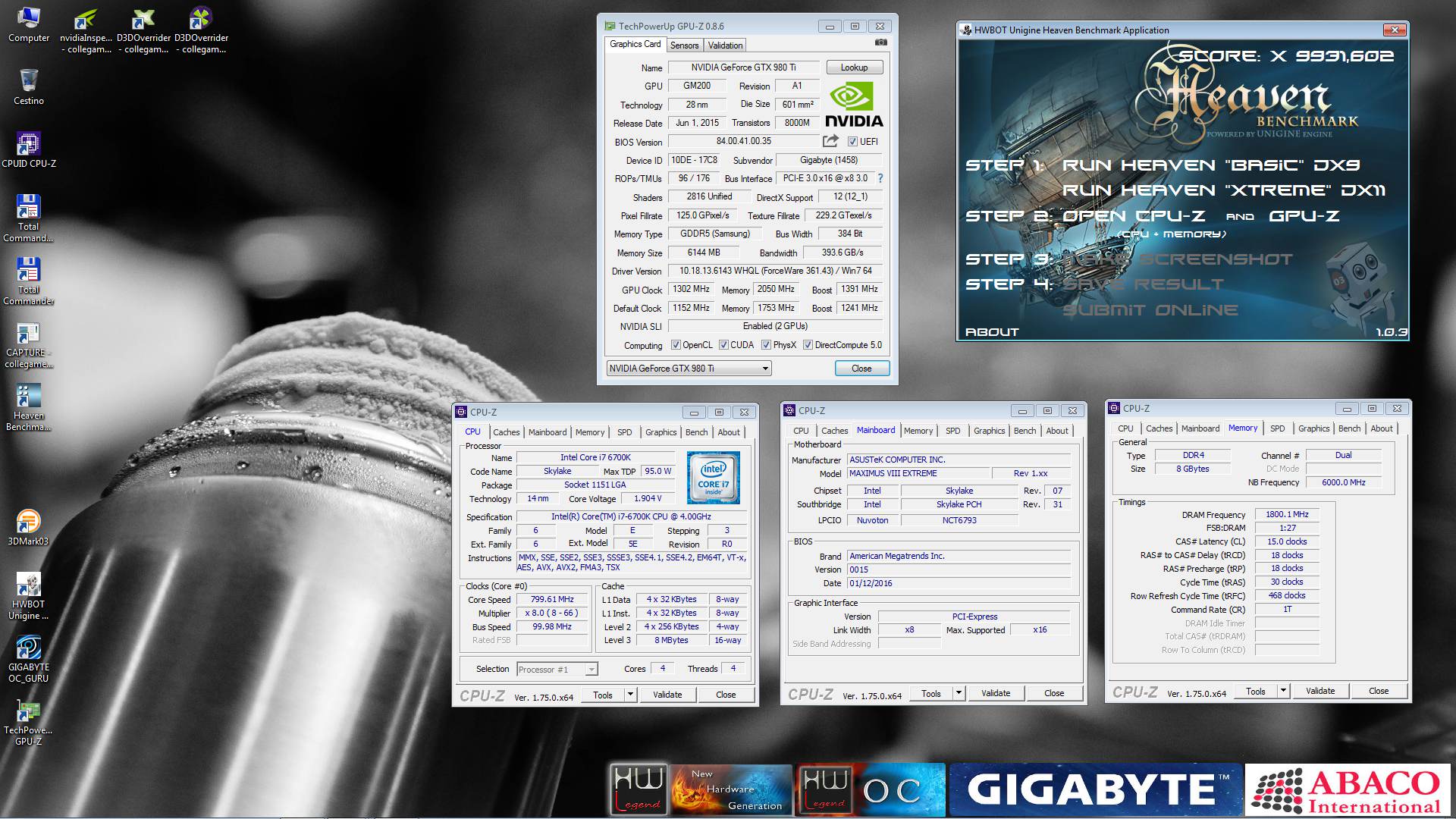Open the first D3DOverrider desktop shortcut
1456x819 pixels.
point(144,30)
